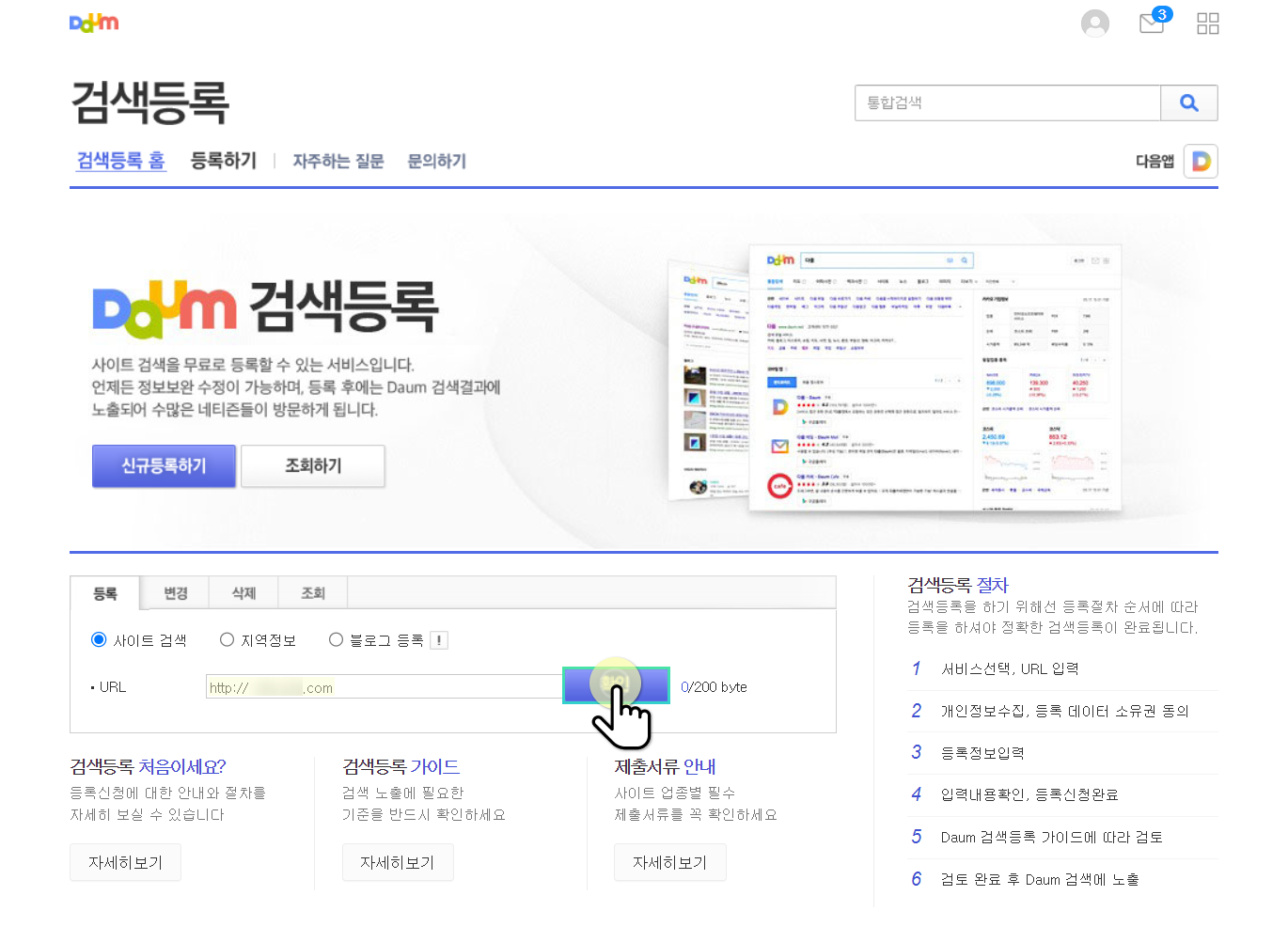Open the 등록하기 menu item
Screen dimensions: 1288x927
(x=224, y=161)
